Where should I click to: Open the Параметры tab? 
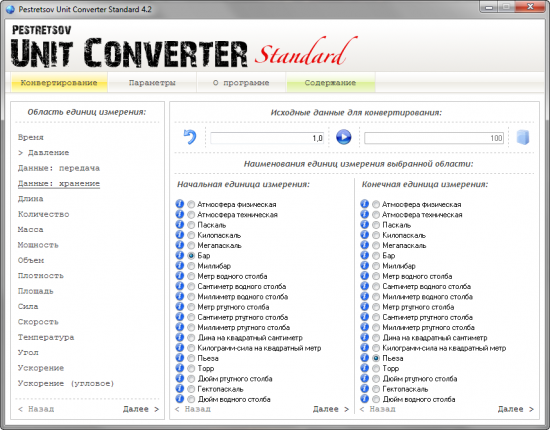(152, 83)
